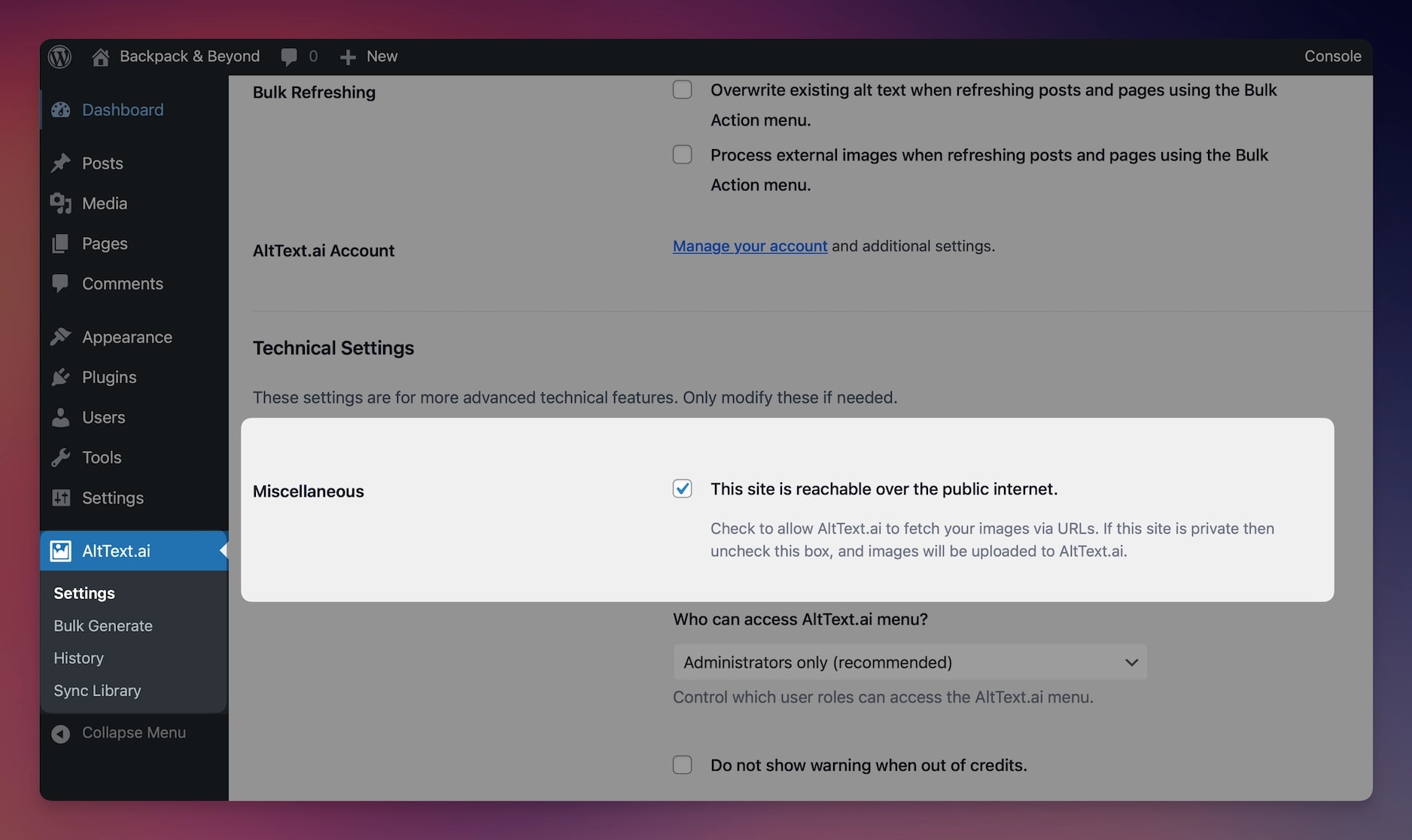
Task: Enable overwrite existing alt text checkbox
Action: pos(683,90)
